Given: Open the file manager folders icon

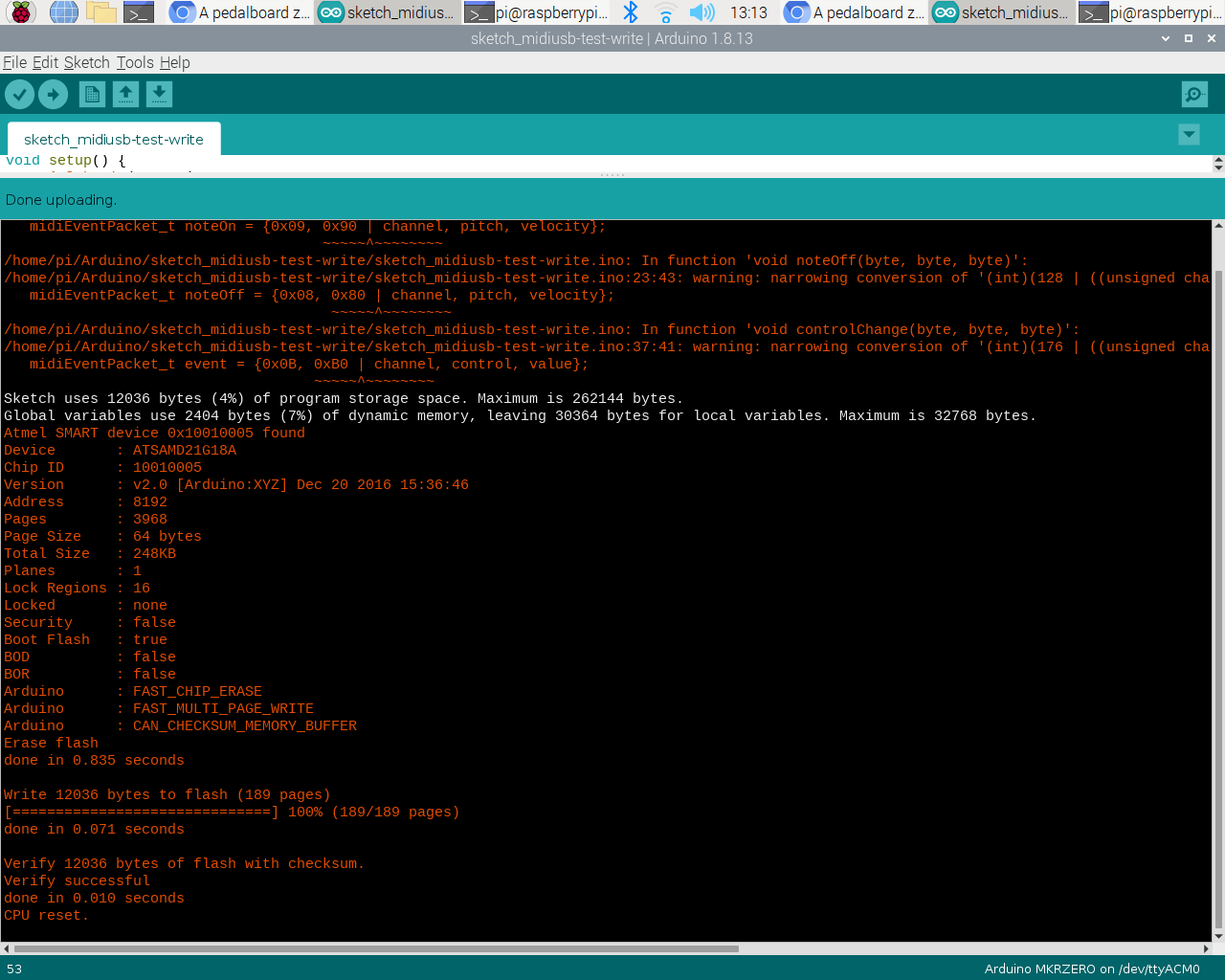Looking at the screenshot, I should [100, 12].
